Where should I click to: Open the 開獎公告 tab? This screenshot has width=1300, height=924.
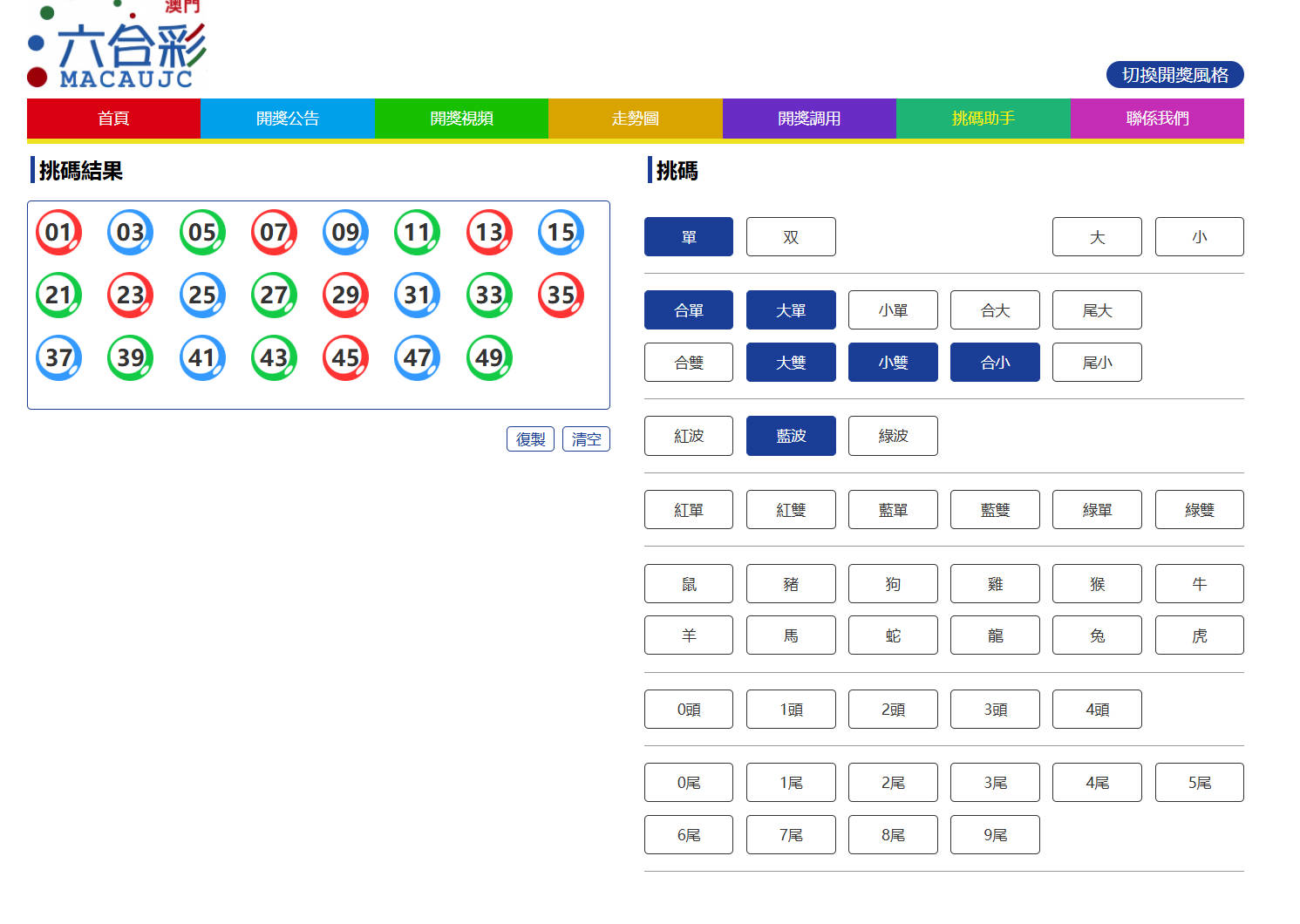287,119
